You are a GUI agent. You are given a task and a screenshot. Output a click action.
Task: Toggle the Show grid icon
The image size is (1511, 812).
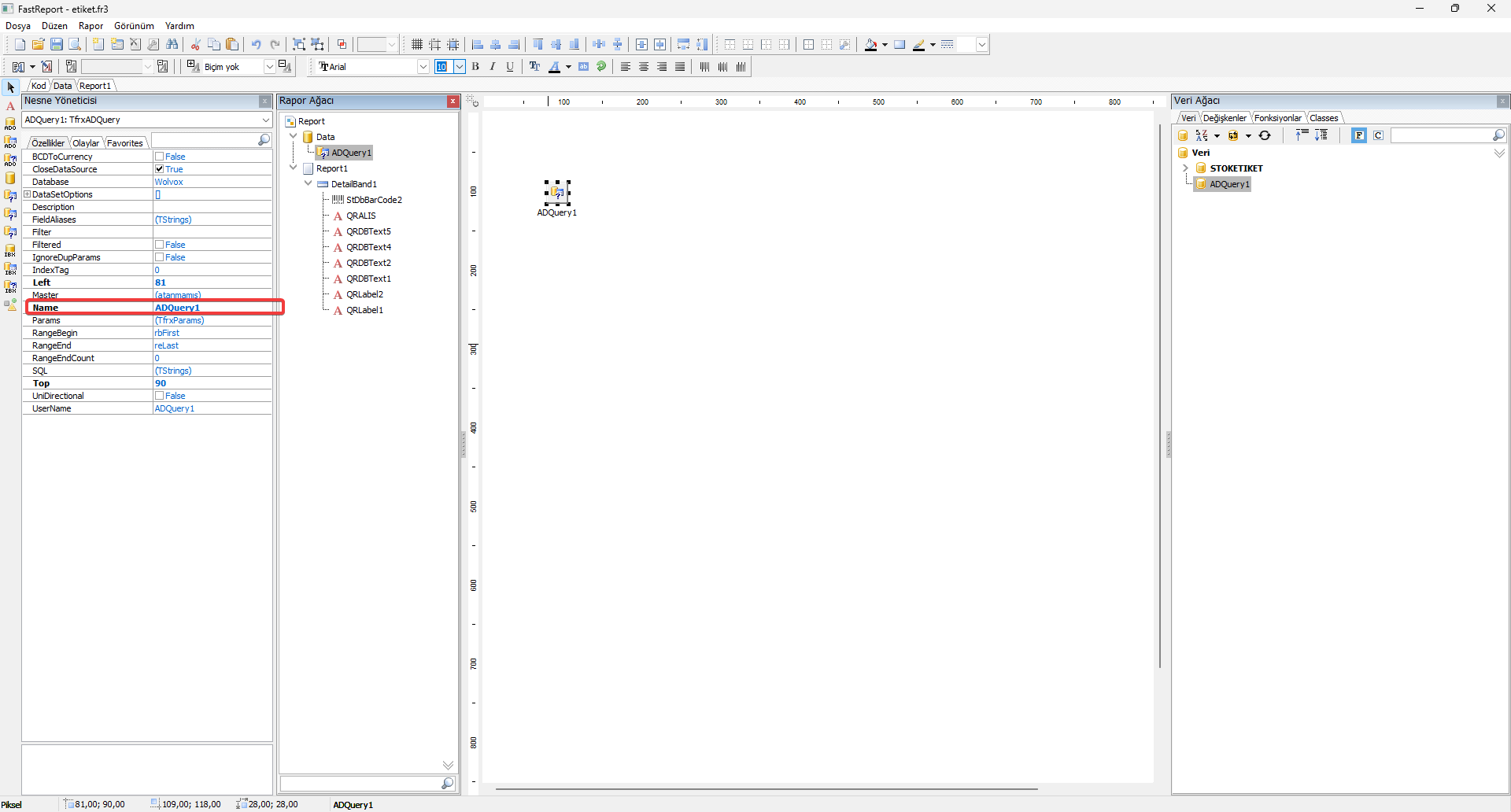[x=416, y=45]
